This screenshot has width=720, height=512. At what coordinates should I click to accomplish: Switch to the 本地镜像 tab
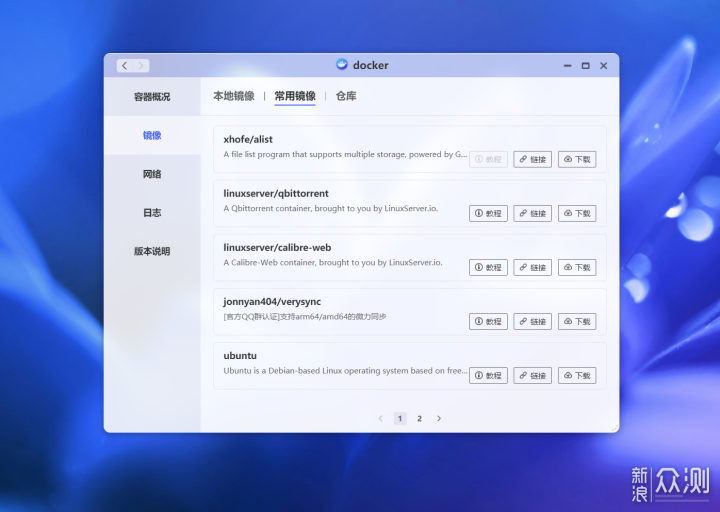[234, 96]
